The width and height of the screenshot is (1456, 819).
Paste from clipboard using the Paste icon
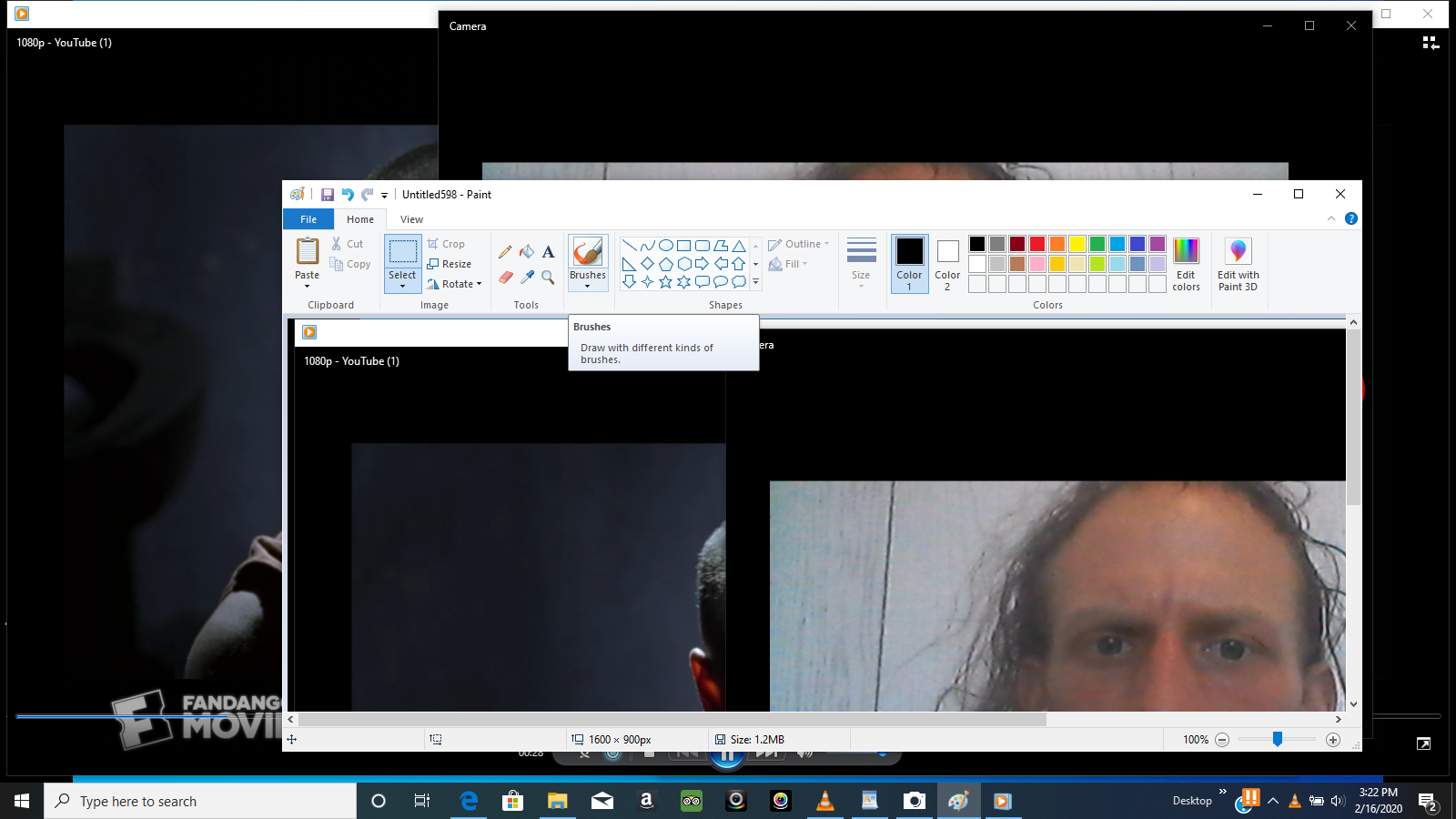pyautogui.click(x=308, y=251)
